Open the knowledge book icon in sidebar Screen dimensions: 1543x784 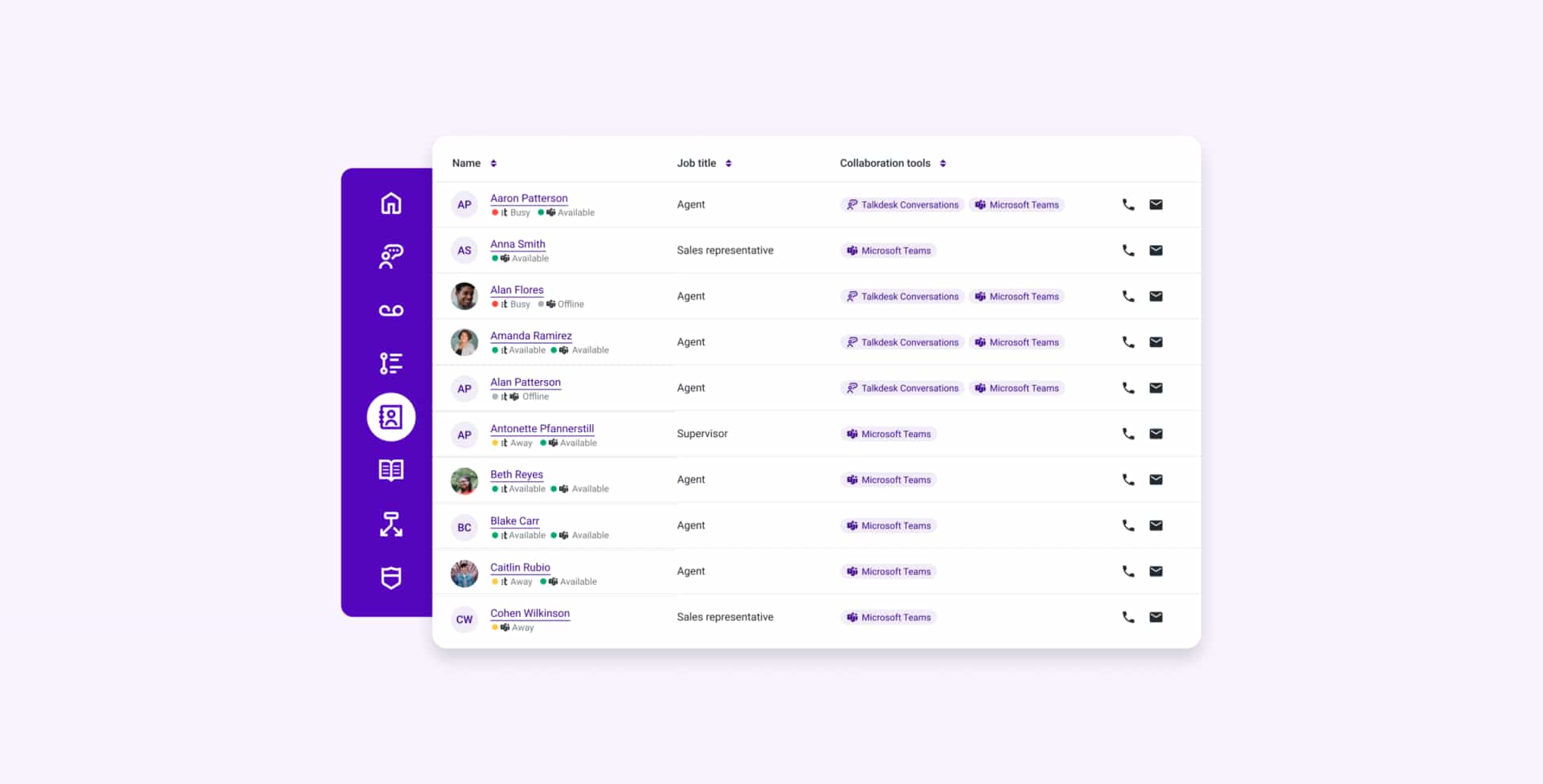coord(391,470)
